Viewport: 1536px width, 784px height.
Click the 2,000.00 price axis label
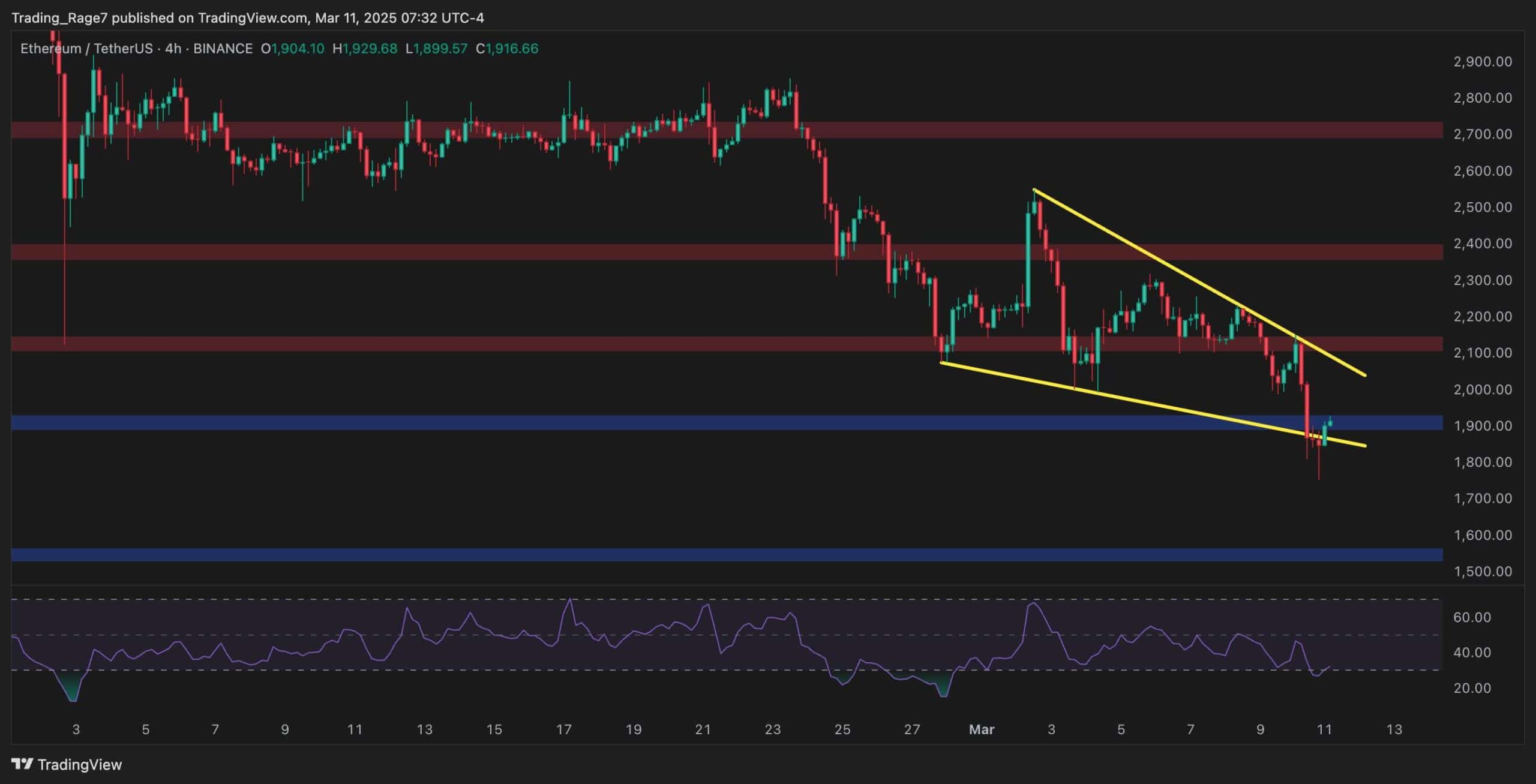click(1483, 389)
